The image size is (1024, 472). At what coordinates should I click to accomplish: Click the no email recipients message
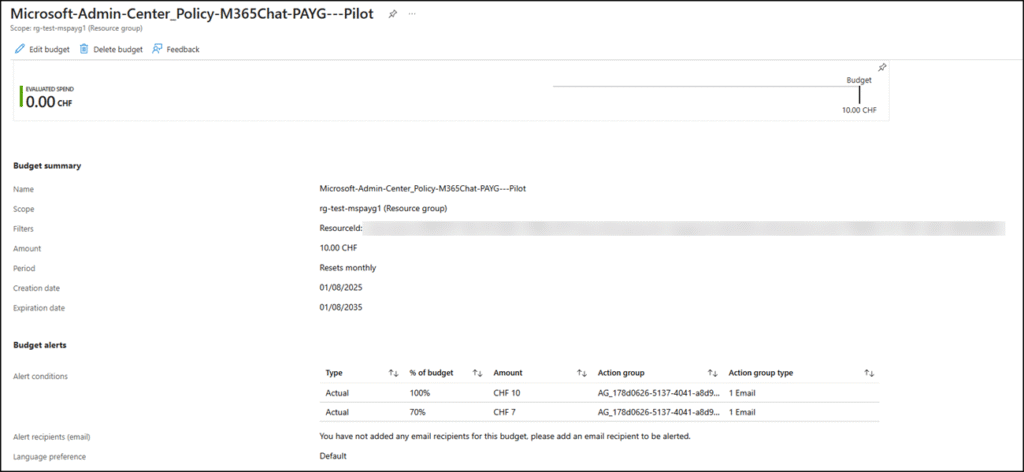[505, 436]
